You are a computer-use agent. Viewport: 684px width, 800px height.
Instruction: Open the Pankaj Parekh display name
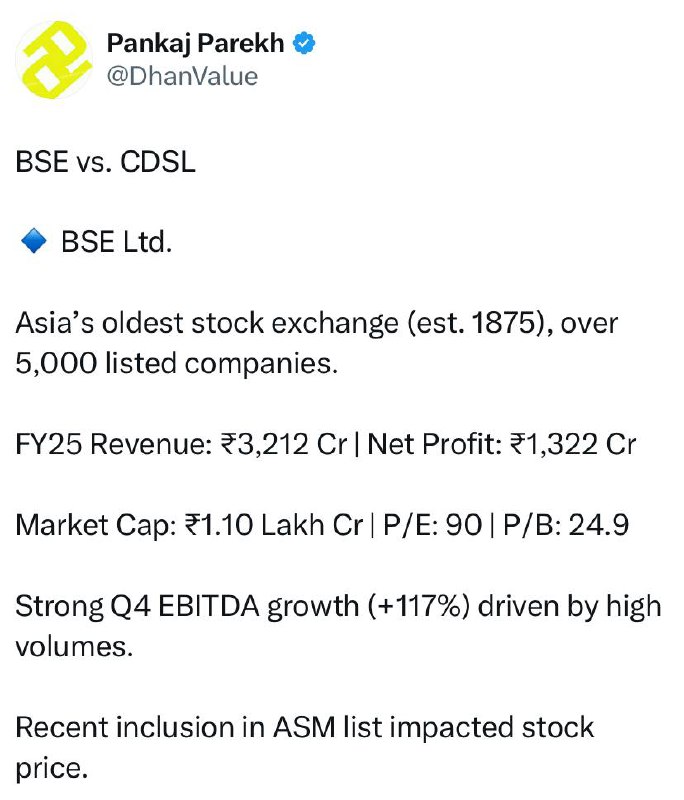tap(195, 43)
